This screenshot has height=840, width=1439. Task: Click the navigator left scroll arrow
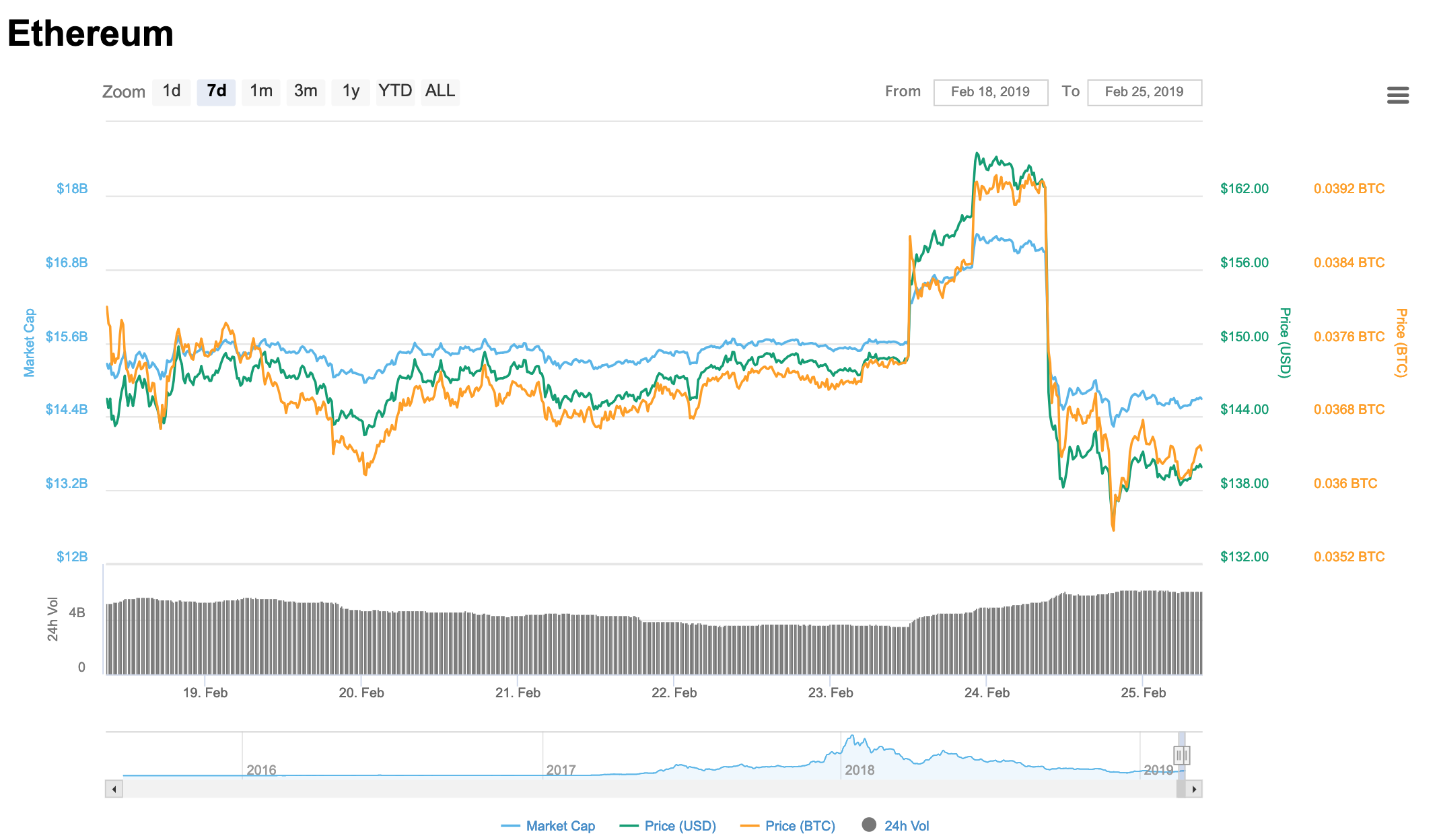(x=114, y=789)
